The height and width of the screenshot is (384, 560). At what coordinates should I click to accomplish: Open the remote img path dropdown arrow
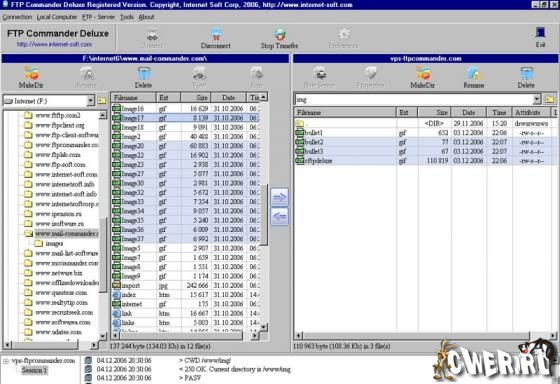point(537,99)
